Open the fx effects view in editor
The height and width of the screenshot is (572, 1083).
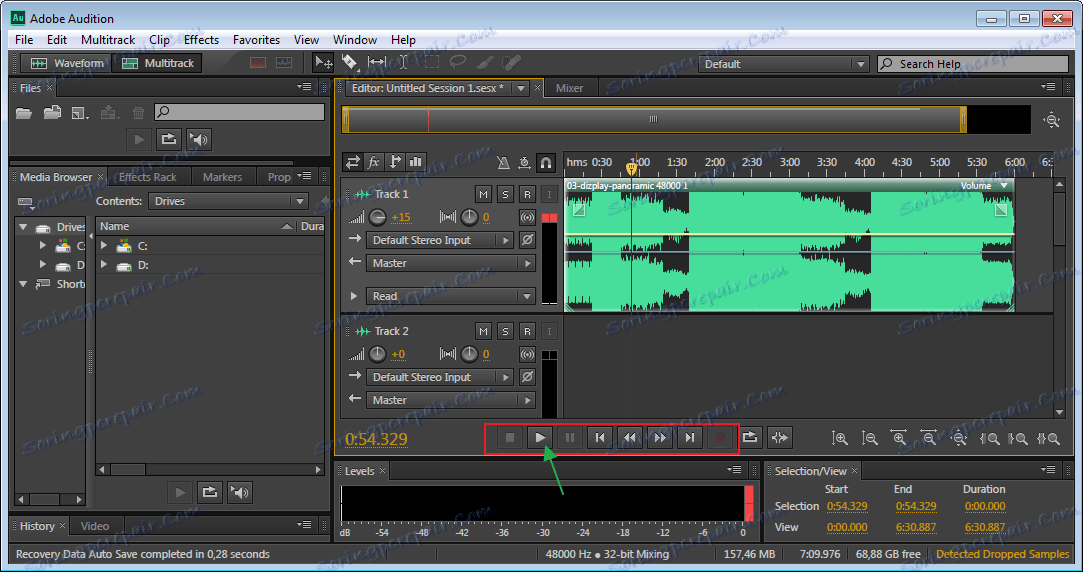coord(374,162)
